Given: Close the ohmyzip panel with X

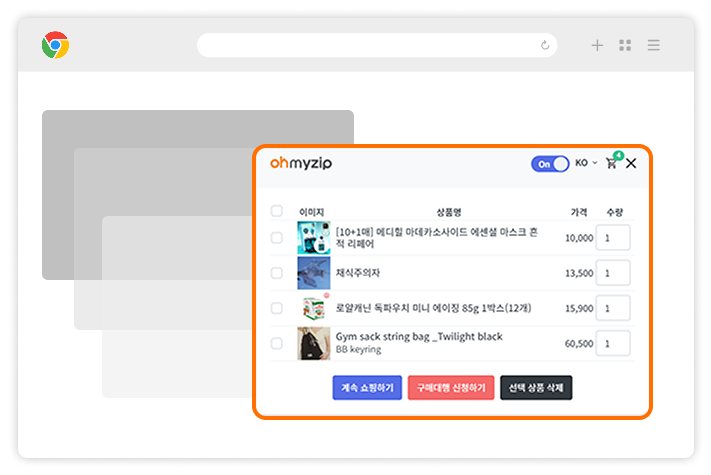Looking at the screenshot, I should pyautogui.click(x=631, y=163).
